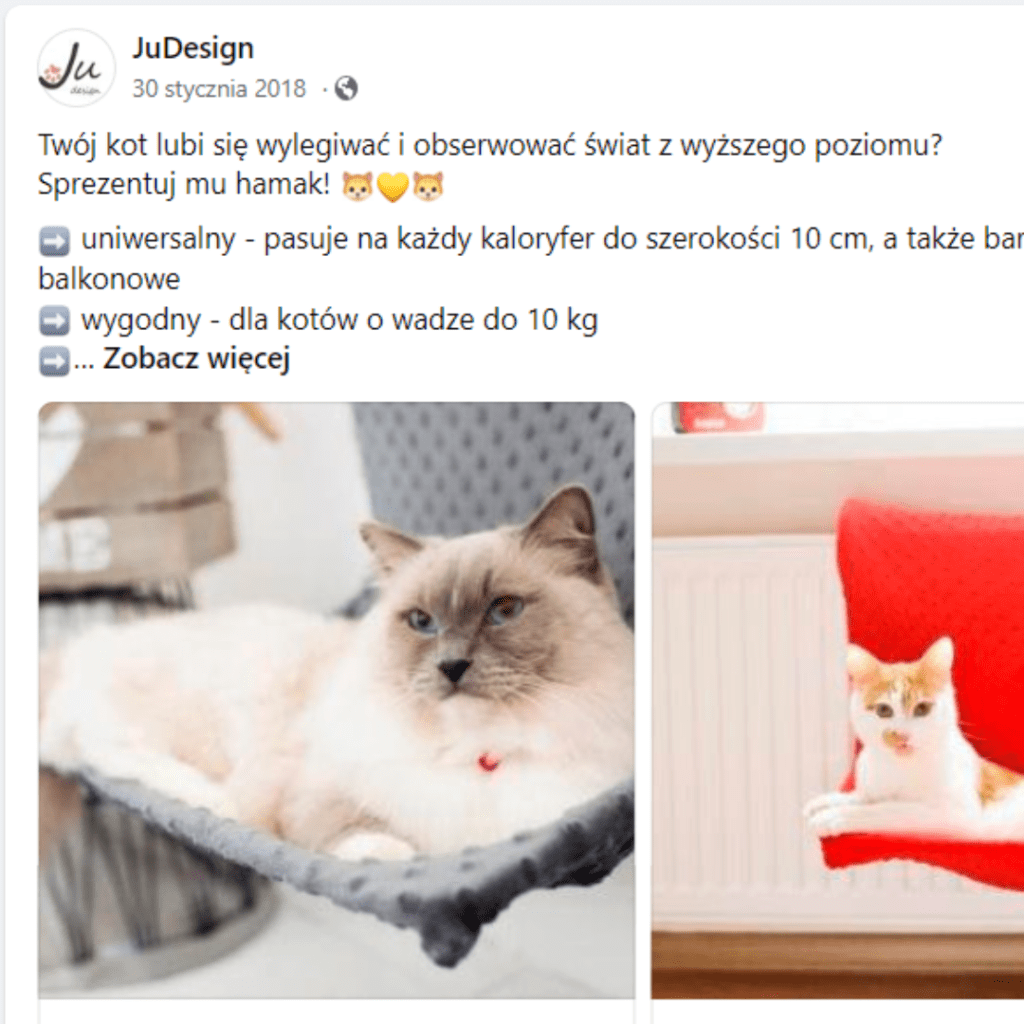Click the yellow heart emoji

click(392, 187)
